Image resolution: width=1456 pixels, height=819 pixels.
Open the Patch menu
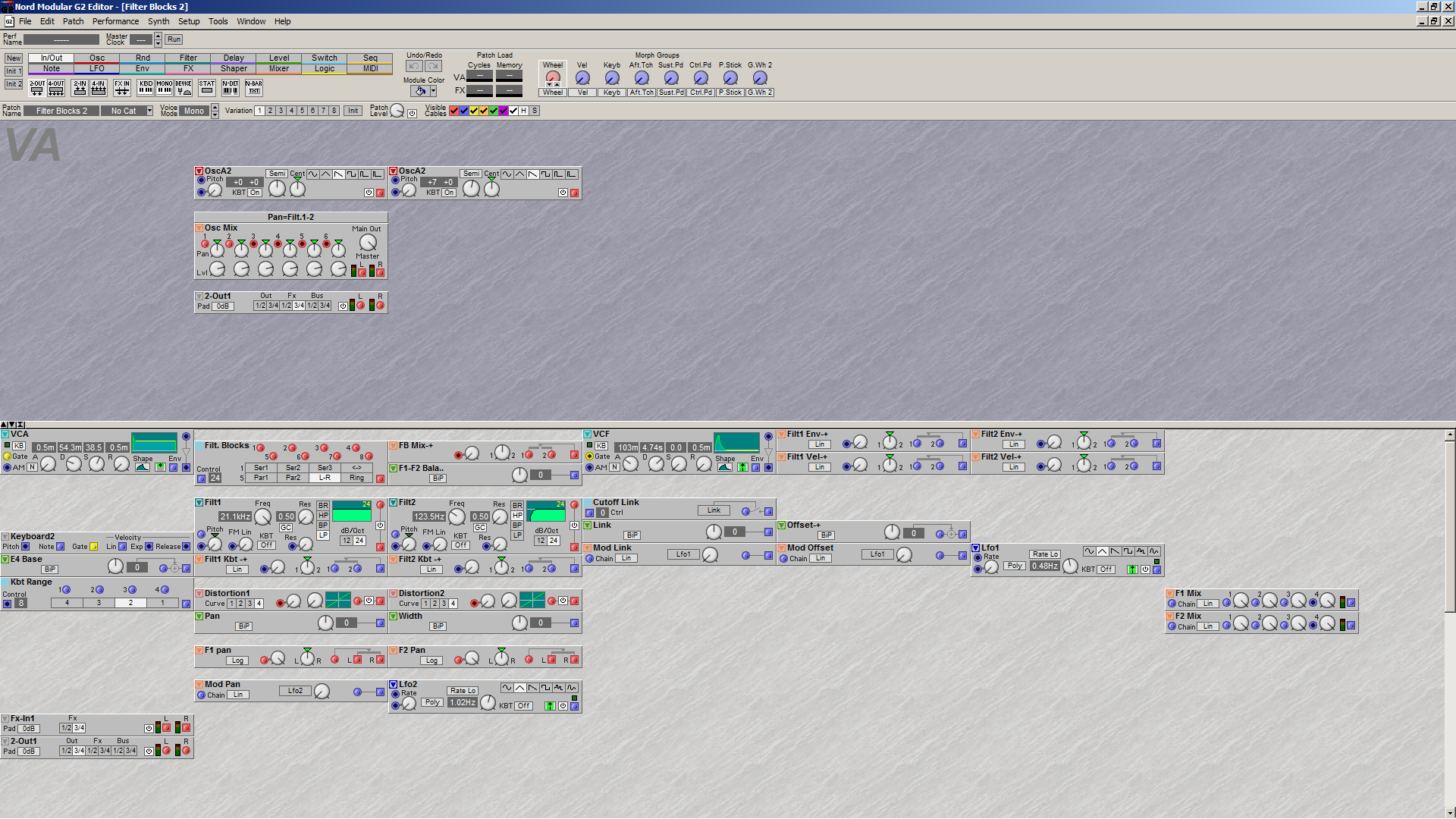(73, 21)
